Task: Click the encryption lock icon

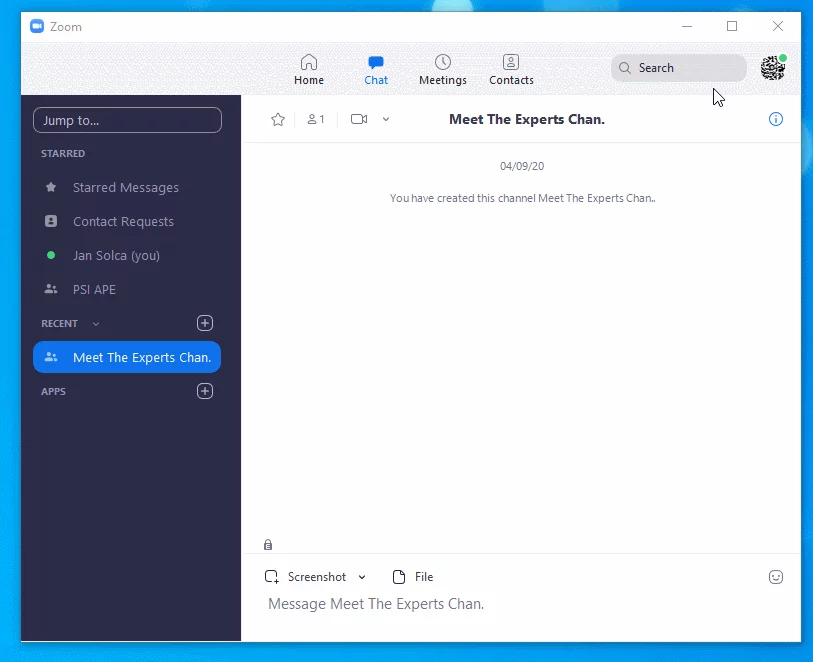Action: [x=268, y=545]
